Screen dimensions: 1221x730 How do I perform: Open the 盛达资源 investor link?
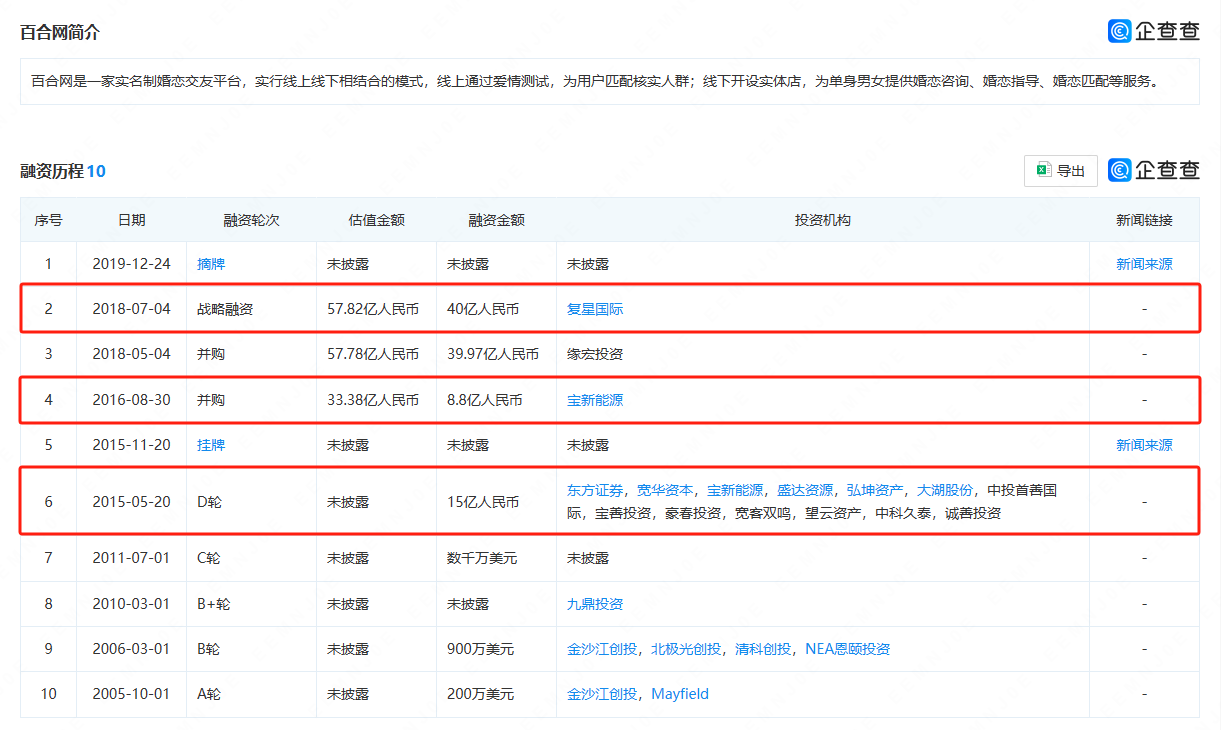click(x=805, y=490)
